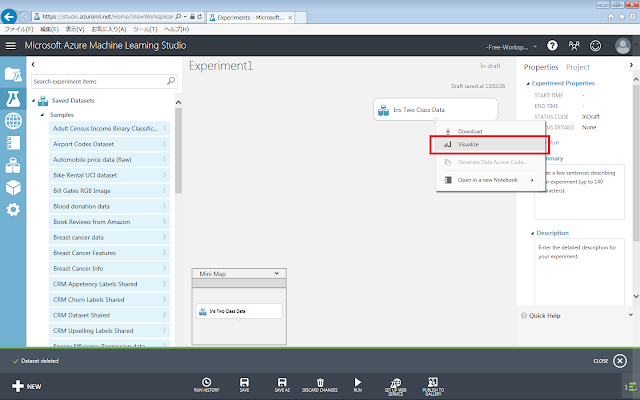This screenshot has width=640, height=400.
Task: Click the notification queue icon at bottom right
Action: tap(631, 387)
